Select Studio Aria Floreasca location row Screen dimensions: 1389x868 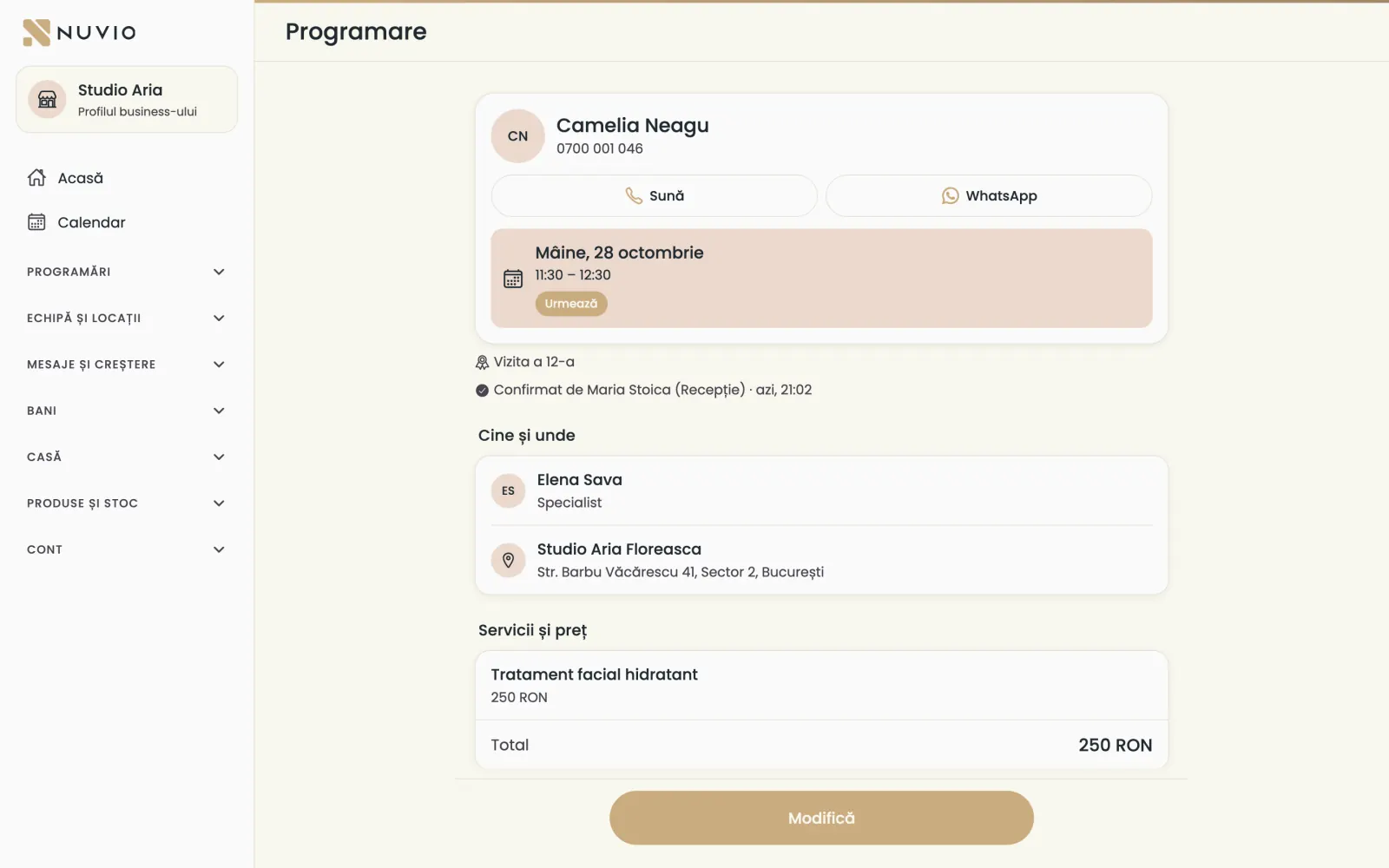pos(821,560)
